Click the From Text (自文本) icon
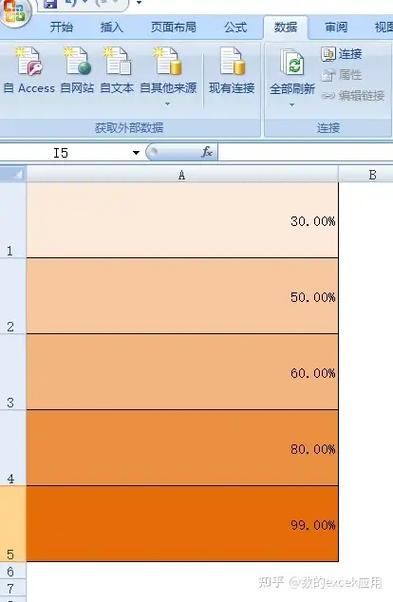 [x=117, y=61]
